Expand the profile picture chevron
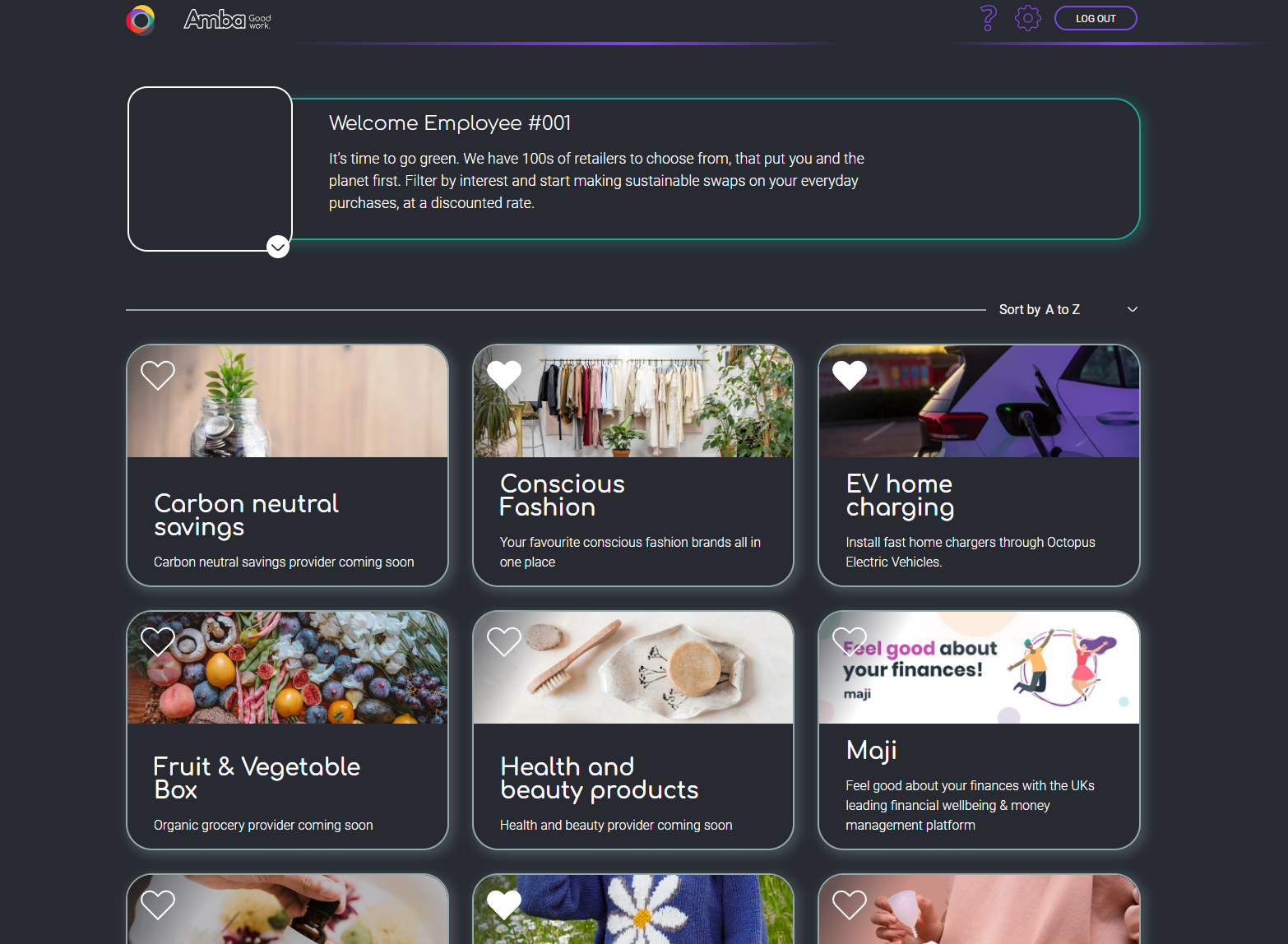This screenshot has height=944, width=1288. pos(277,245)
